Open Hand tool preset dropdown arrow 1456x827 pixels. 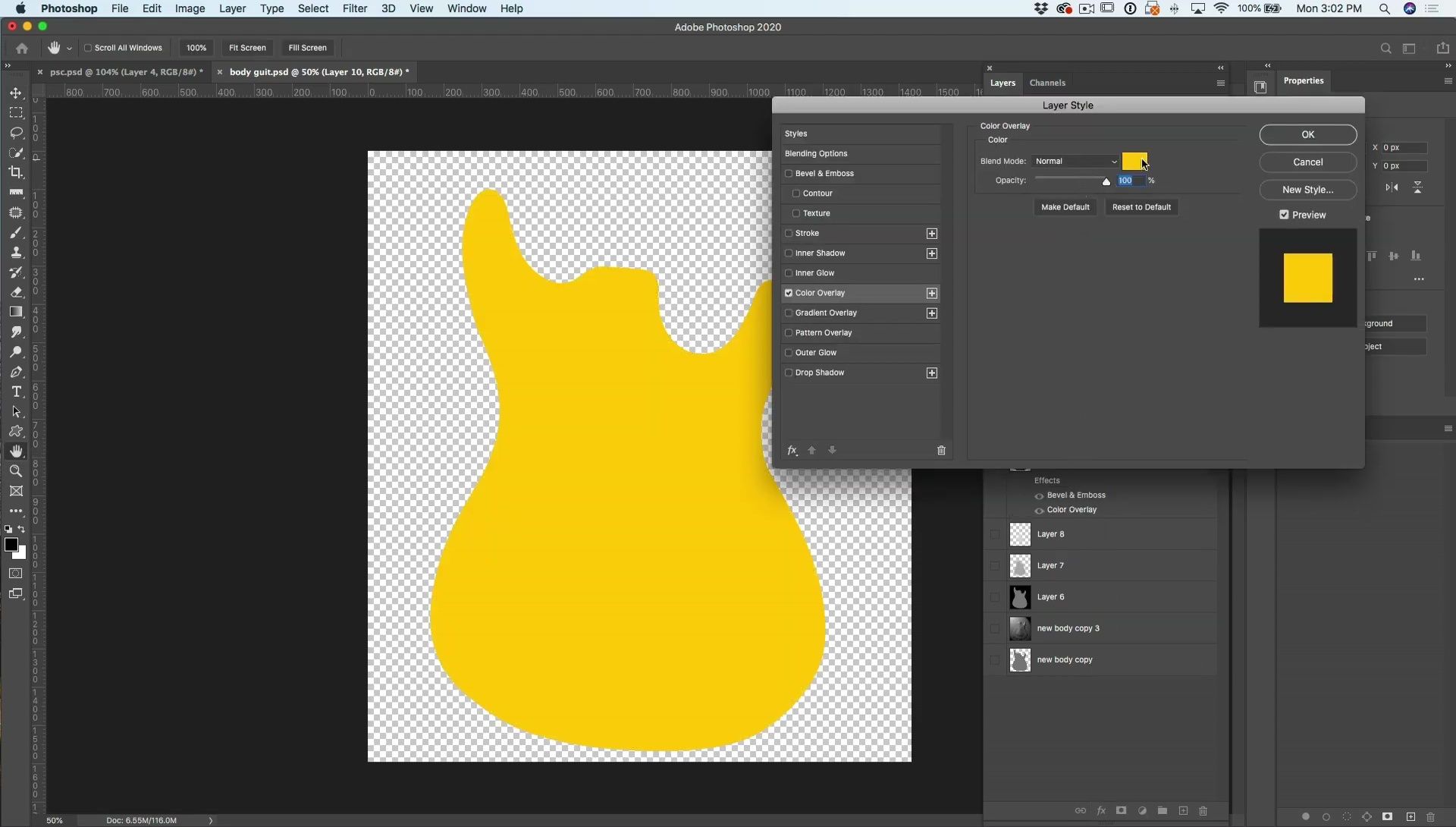tap(69, 49)
